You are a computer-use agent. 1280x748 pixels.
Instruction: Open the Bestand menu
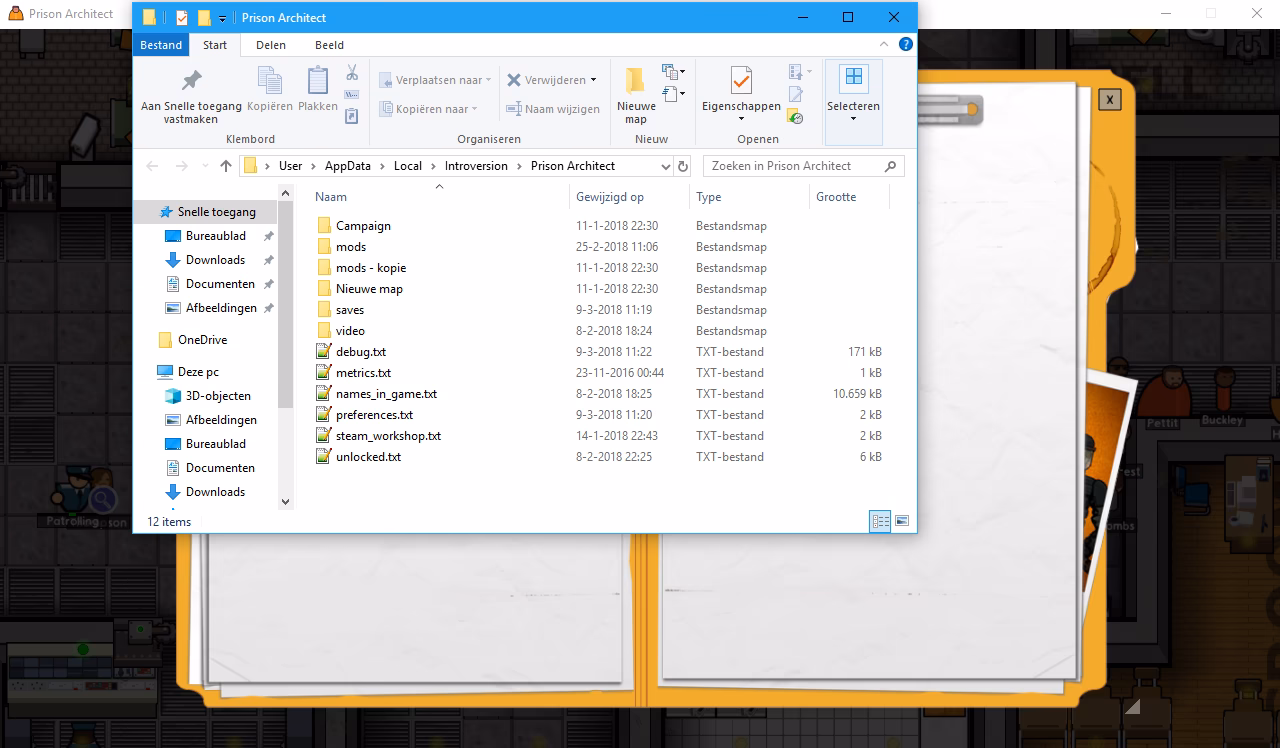click(x=161, y=45)
